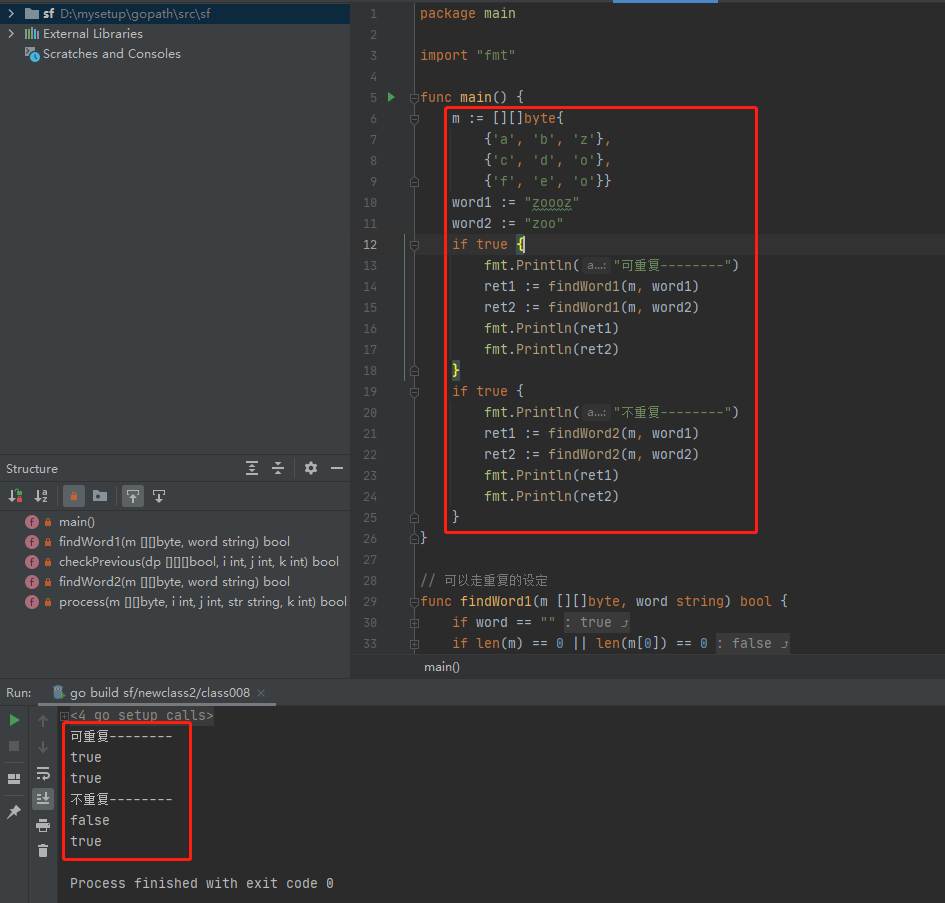The height and width of the screenshot is (903, 945).
Task: Expand folded block at line 30
Action: coord(414,623)
